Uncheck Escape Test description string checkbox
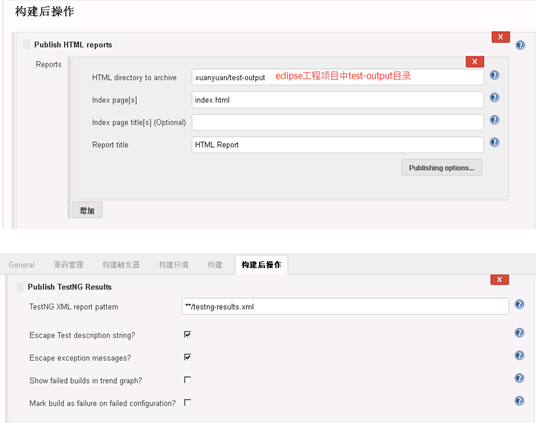Image resolution: width=536 pixels, height=423 pixels. (187, 334)
